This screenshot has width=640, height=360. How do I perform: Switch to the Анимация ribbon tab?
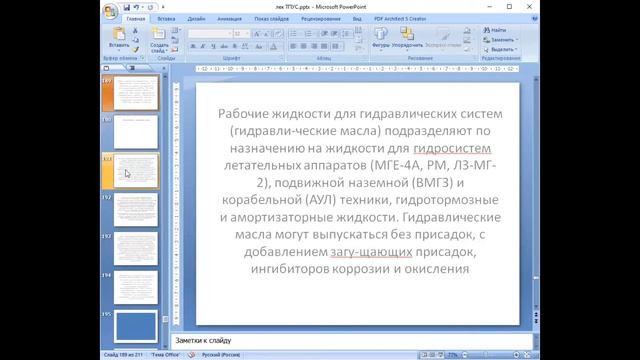coord(229,19)
